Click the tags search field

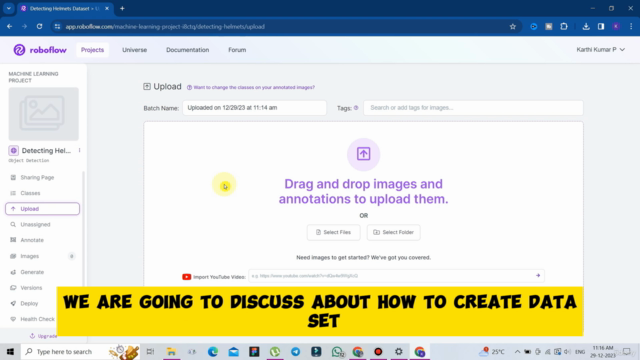click(x=473, y=108)
